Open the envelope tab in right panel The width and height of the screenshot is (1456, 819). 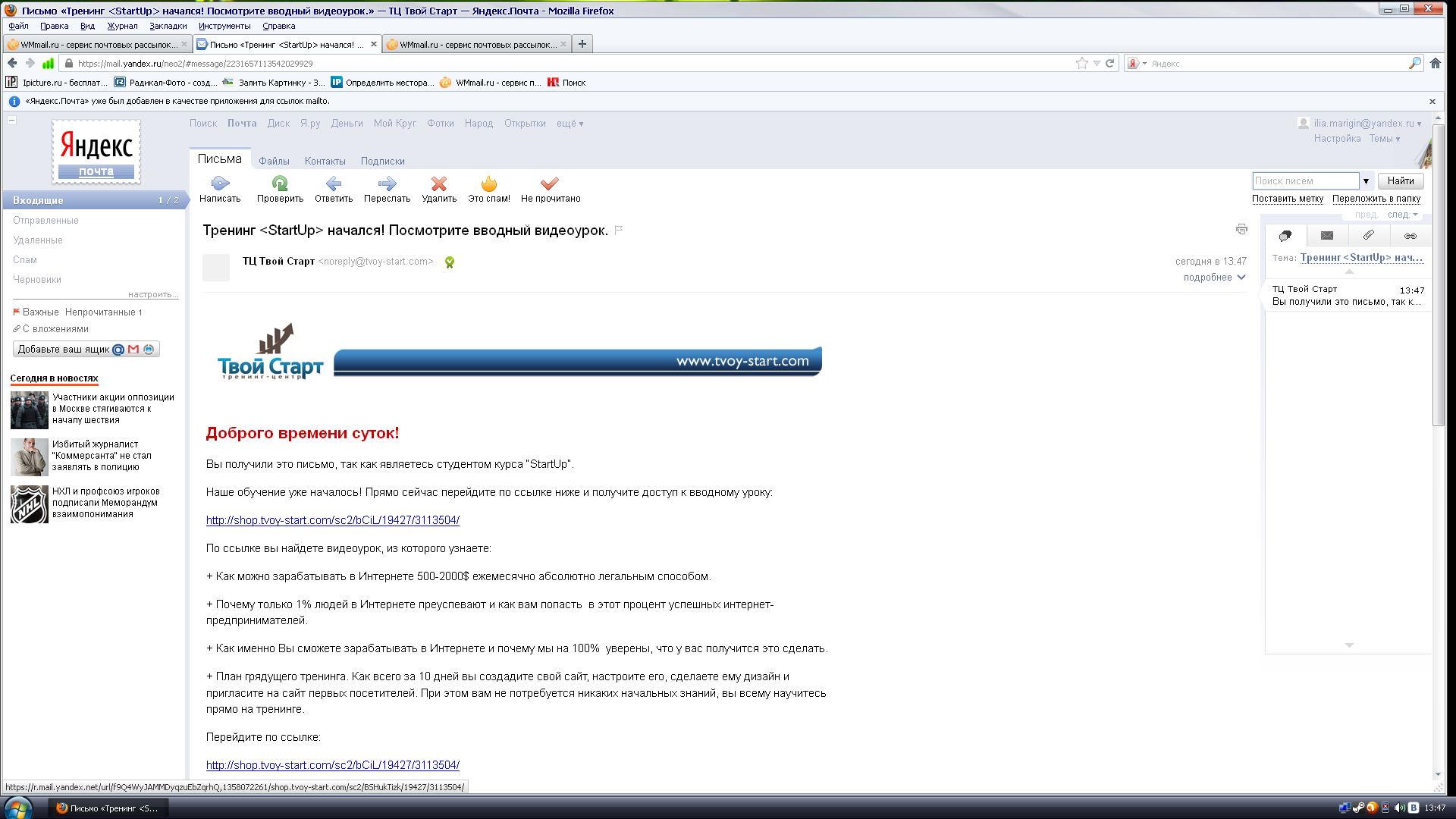(x=1327, y=236)
